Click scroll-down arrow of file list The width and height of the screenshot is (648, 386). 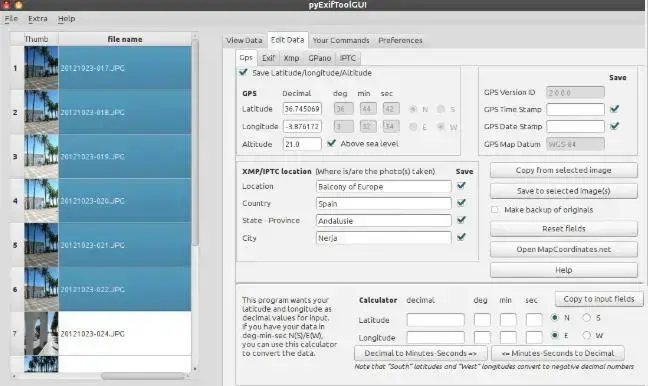[195, 369]
